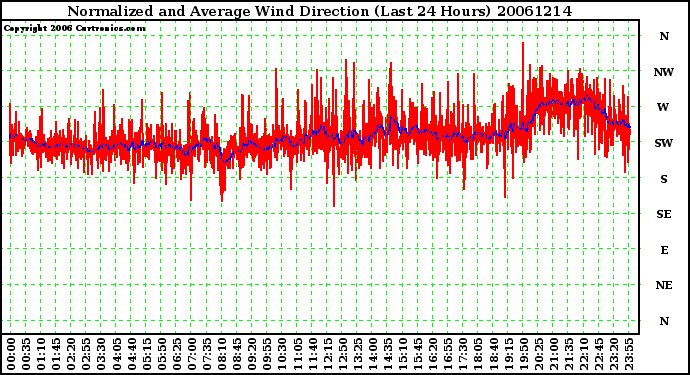Click the '07:00' time axis label
This screenshot has width=690, height=375.
click(x=192, y=354)
